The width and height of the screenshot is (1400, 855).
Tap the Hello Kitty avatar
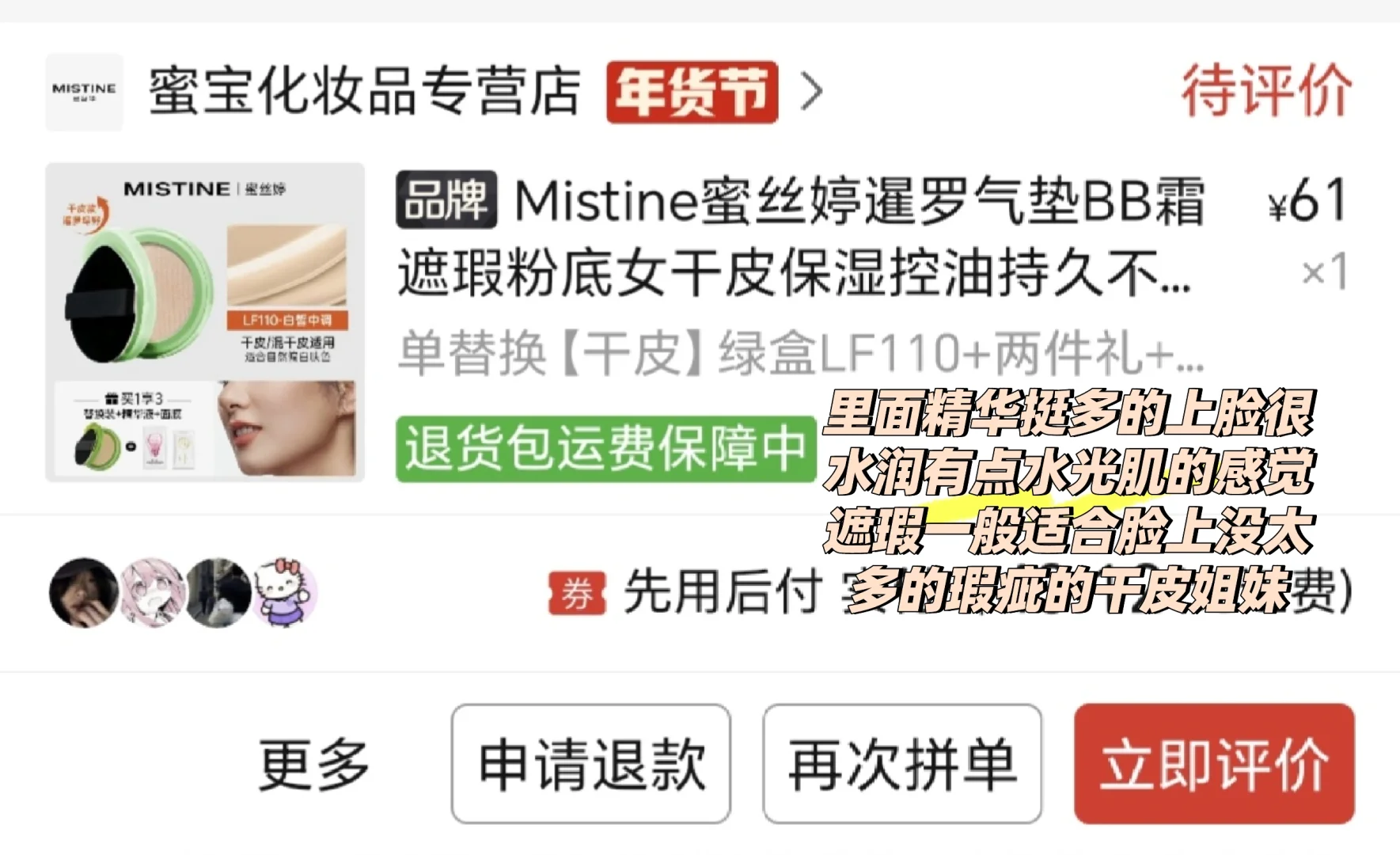click(x=285, y=592)
